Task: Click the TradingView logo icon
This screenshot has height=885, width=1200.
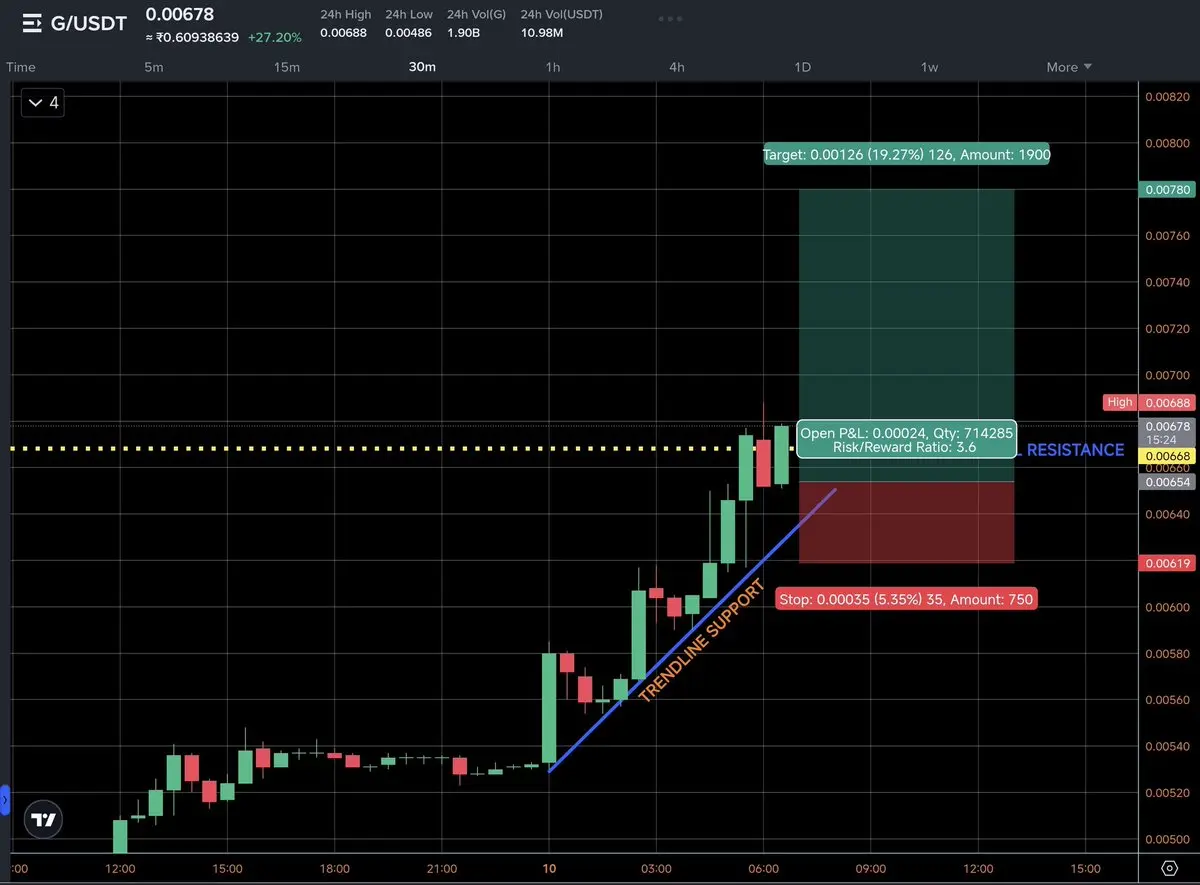Action: (x=43, y=819)
